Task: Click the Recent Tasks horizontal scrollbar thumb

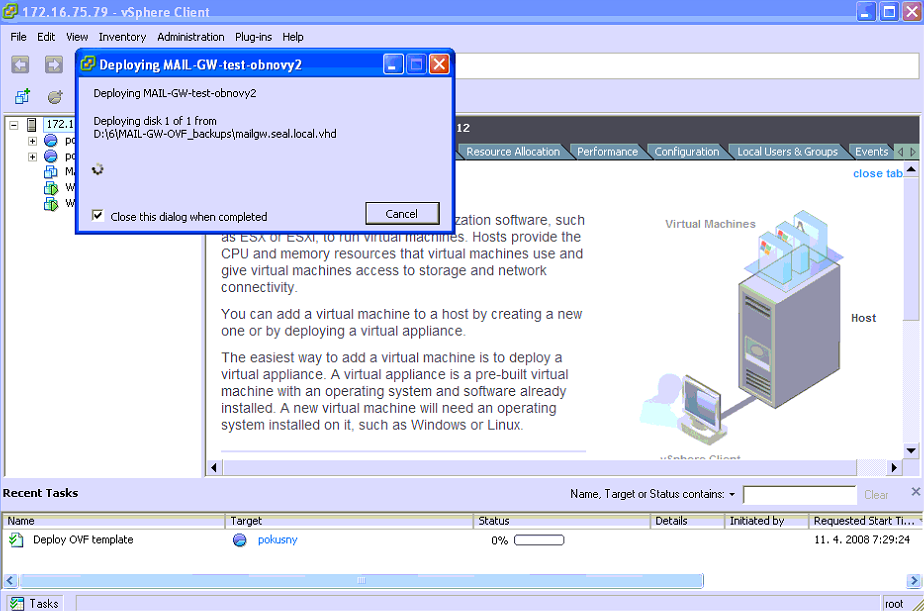Action: [361, 581]
